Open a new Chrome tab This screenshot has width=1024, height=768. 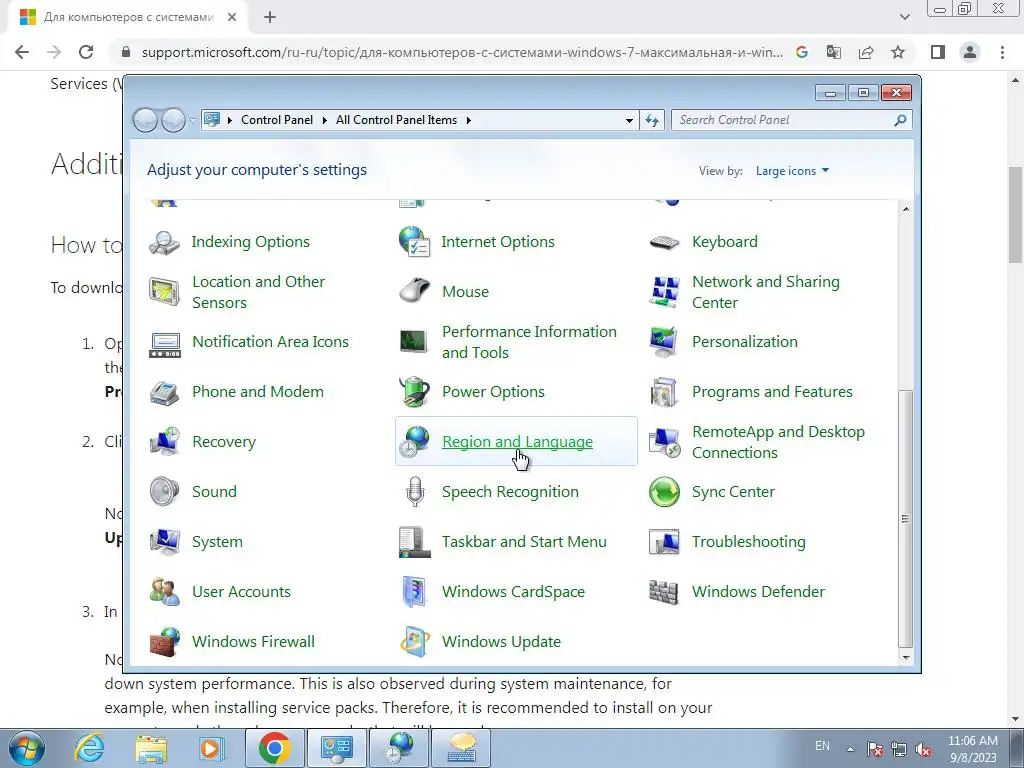270,17
